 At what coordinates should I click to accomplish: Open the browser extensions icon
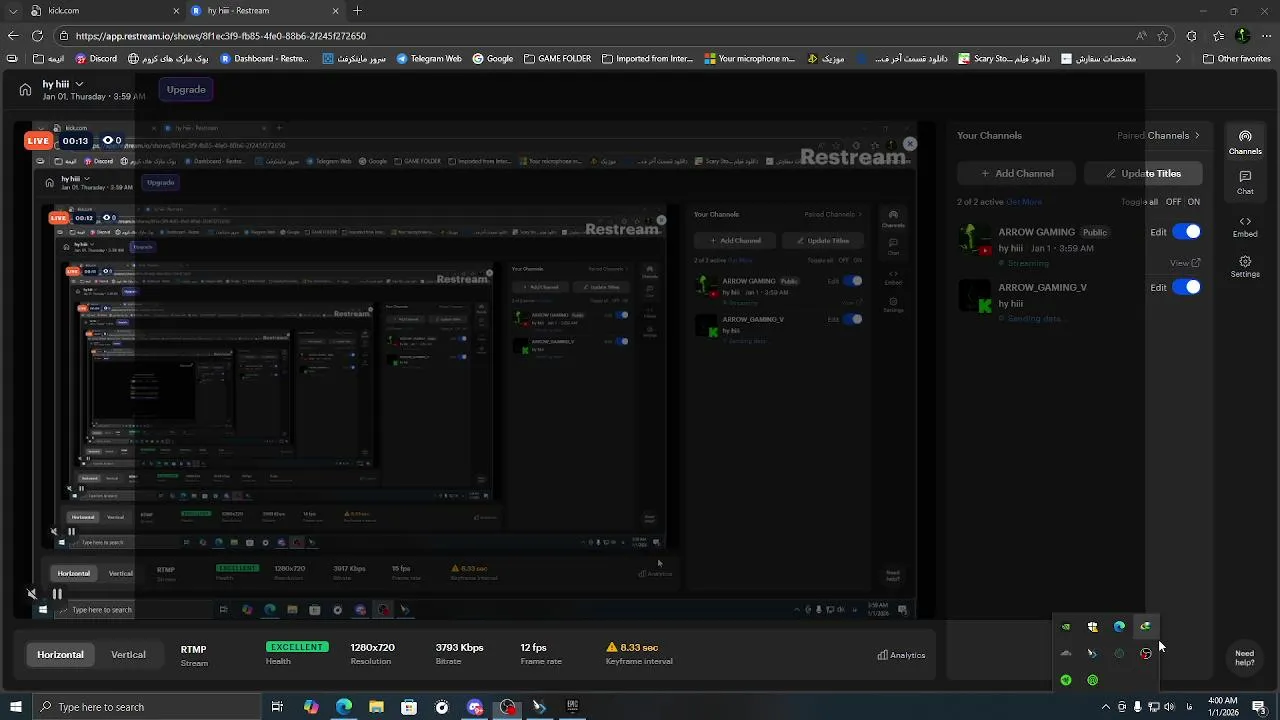1191,36
